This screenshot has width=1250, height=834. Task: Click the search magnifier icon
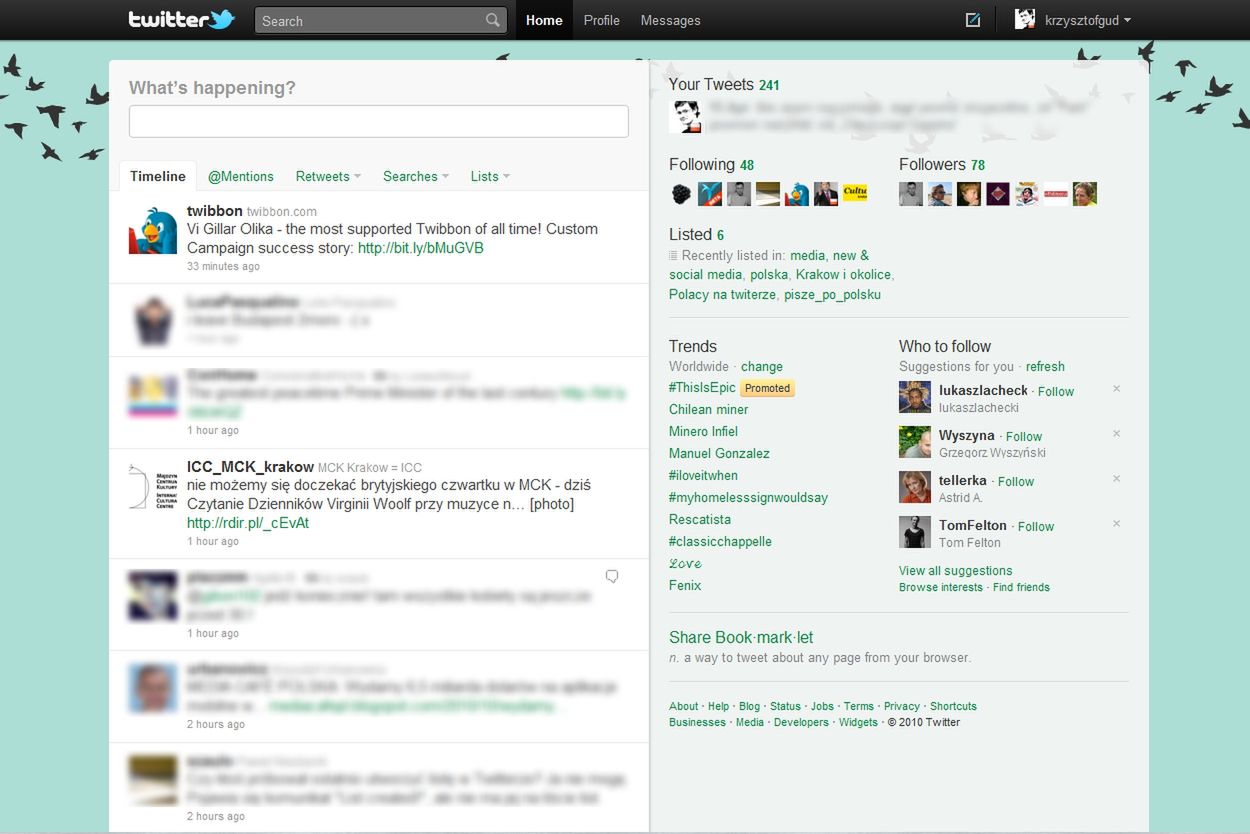coord(493,20)
